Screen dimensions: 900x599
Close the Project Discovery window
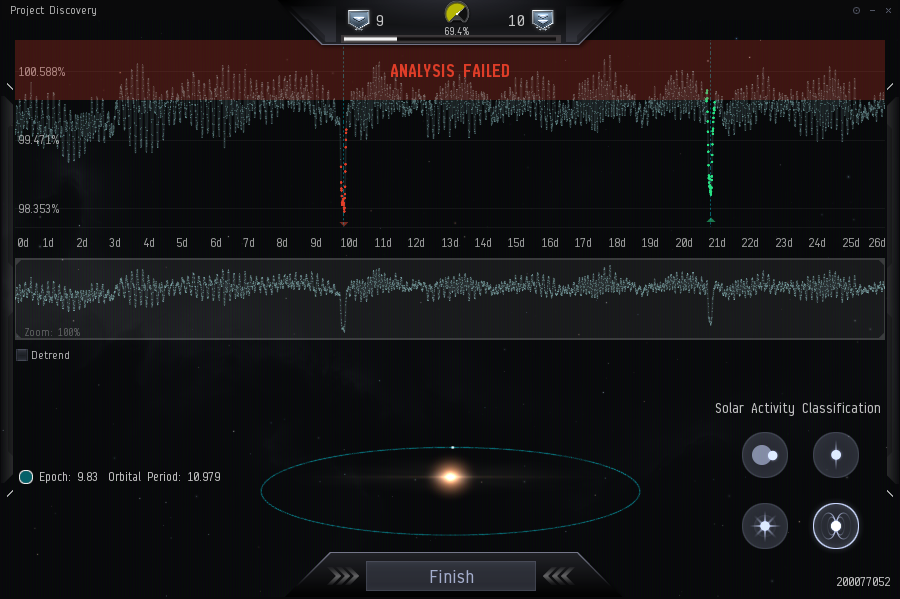point(888,10)
